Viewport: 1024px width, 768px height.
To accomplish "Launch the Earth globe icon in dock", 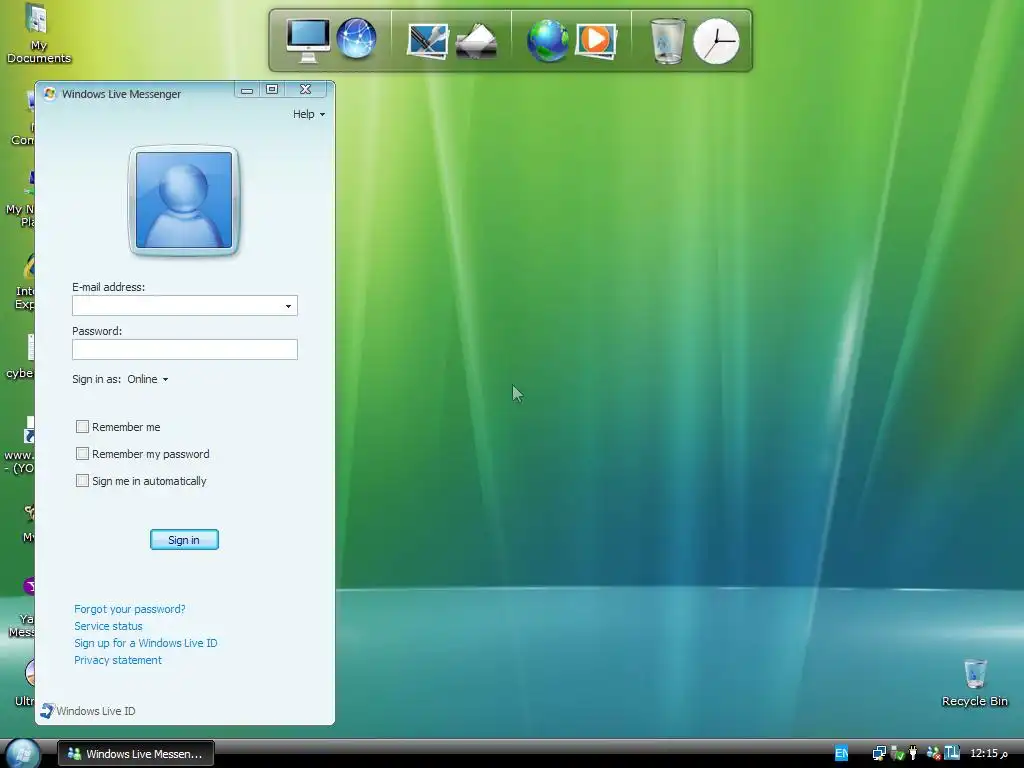I will pos(547,40).
